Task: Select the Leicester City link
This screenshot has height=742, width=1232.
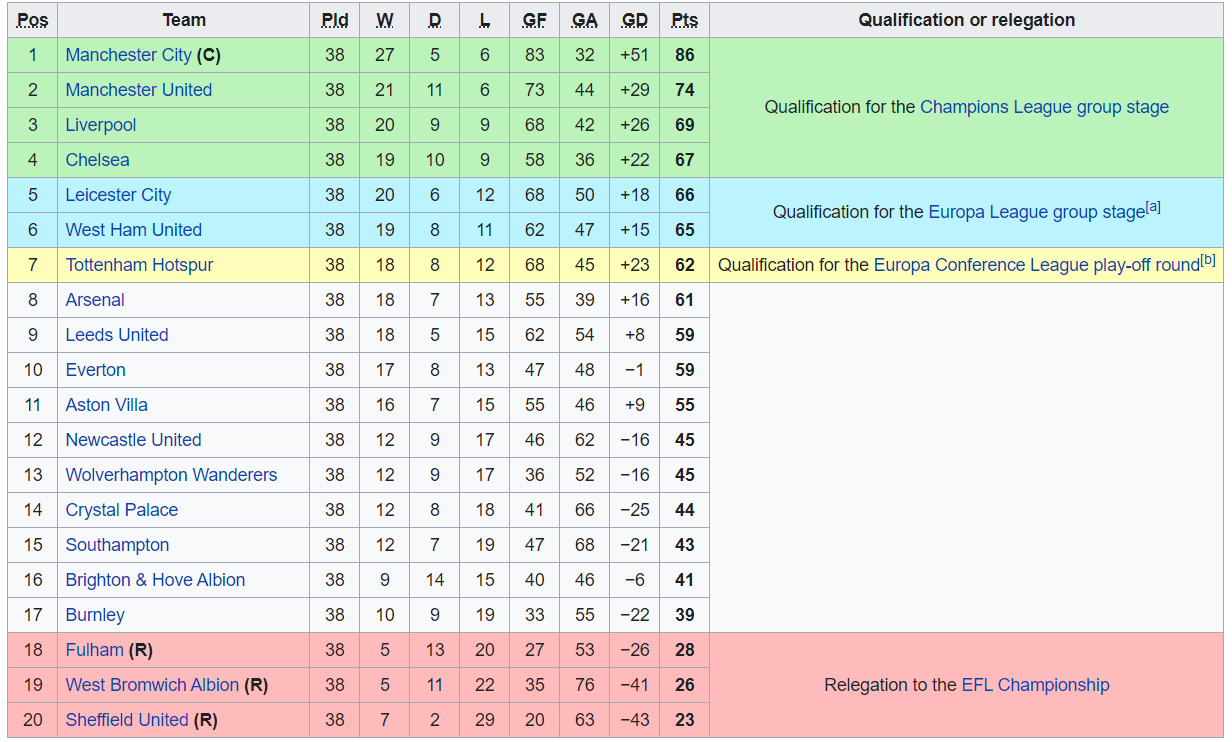Action: click(118, 195)
